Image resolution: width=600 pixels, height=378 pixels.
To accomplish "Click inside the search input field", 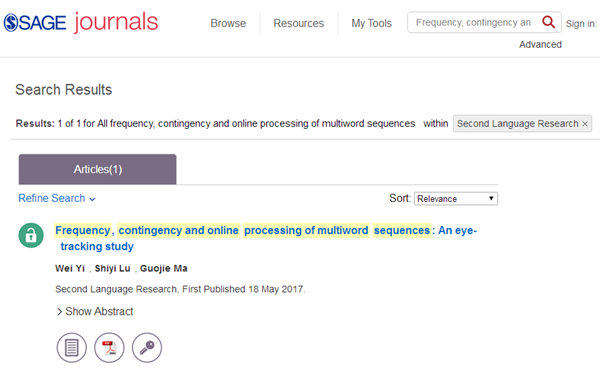I will [474, 23].
